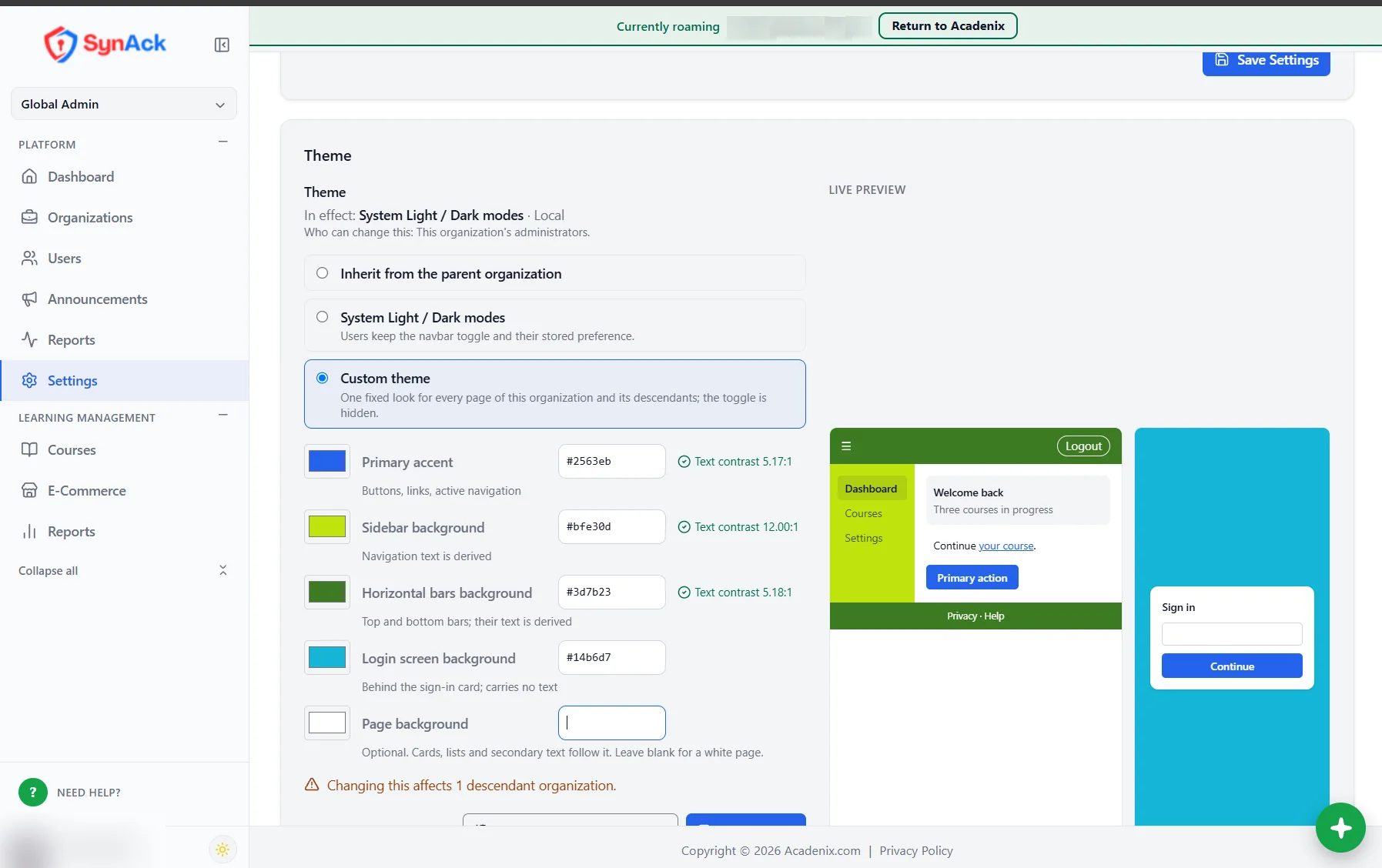Click the E-Commerce store icon
1382x868 pixels.
click(29, 490)
